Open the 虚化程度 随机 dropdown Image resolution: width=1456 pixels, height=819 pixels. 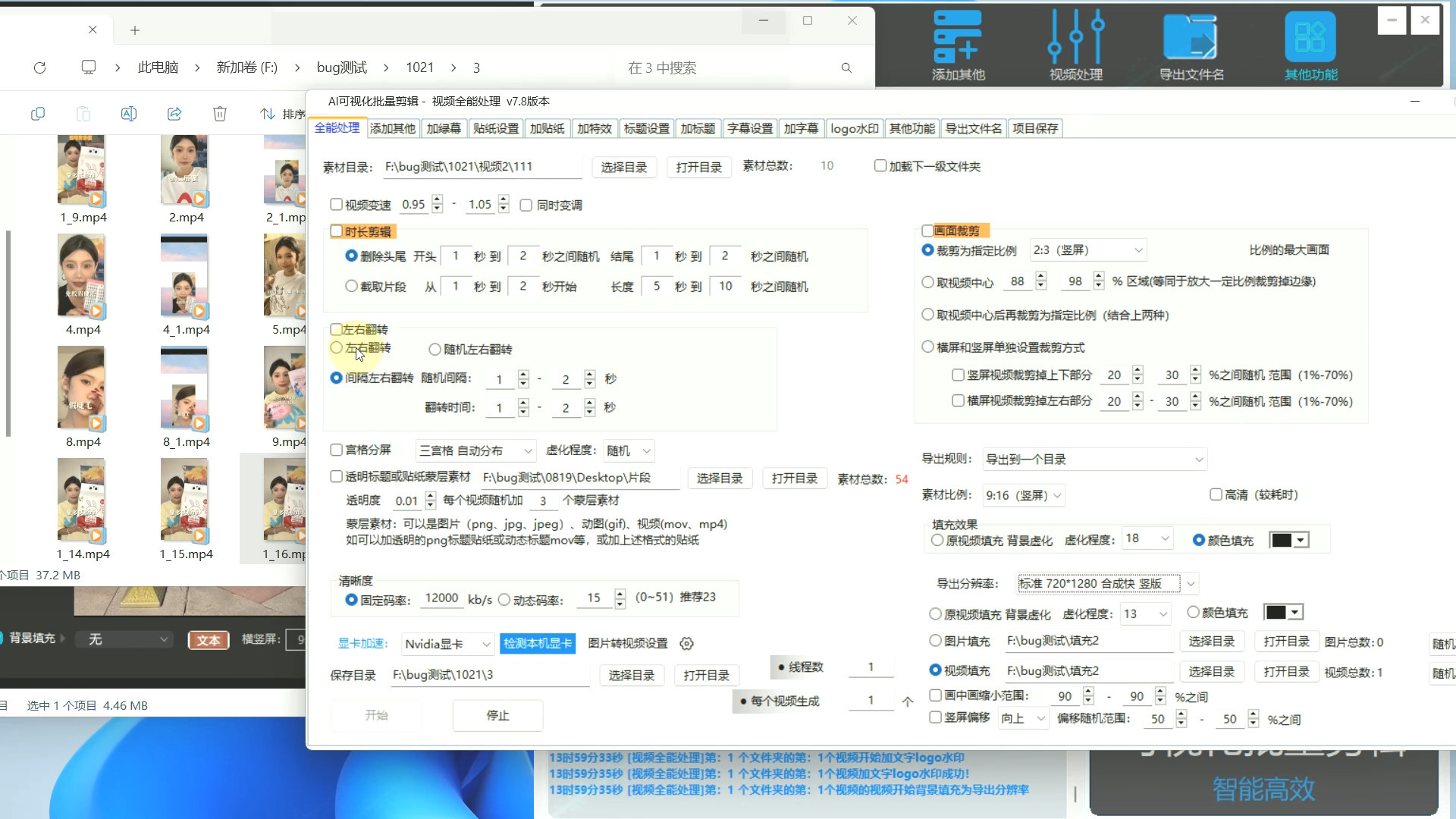(x=629, y=450)
